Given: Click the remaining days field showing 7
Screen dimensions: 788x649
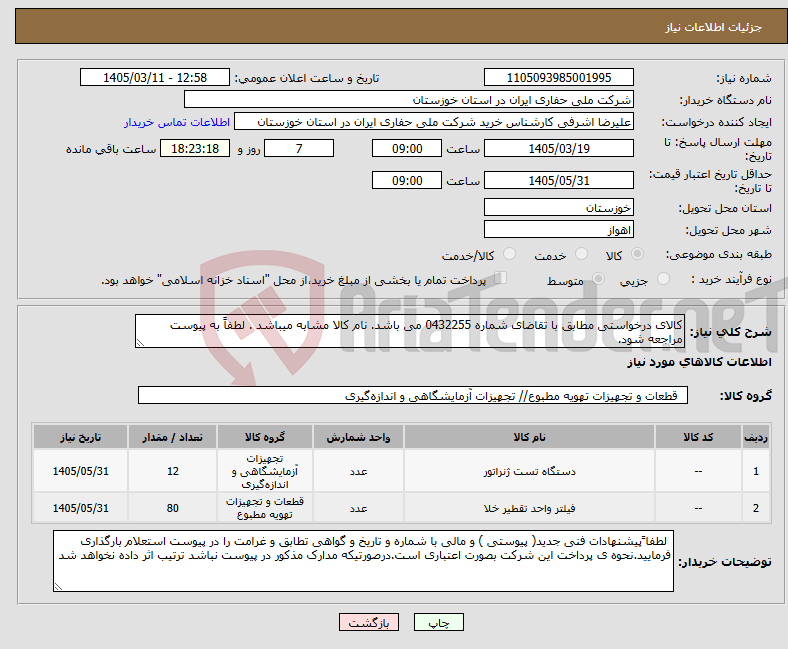Looking at the screenshot, I should [299, 149].
